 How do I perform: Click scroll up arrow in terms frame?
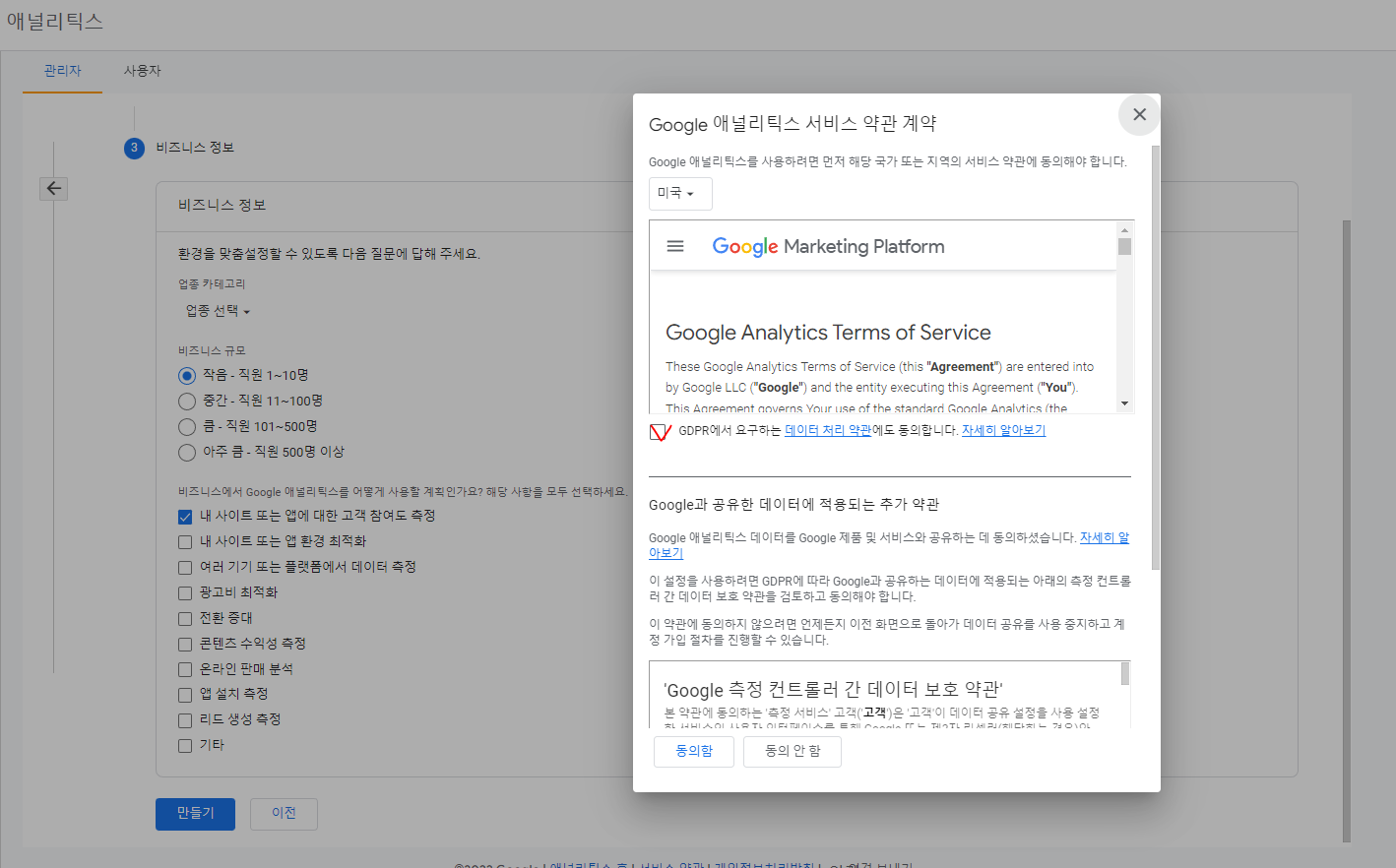[1124, 229]
